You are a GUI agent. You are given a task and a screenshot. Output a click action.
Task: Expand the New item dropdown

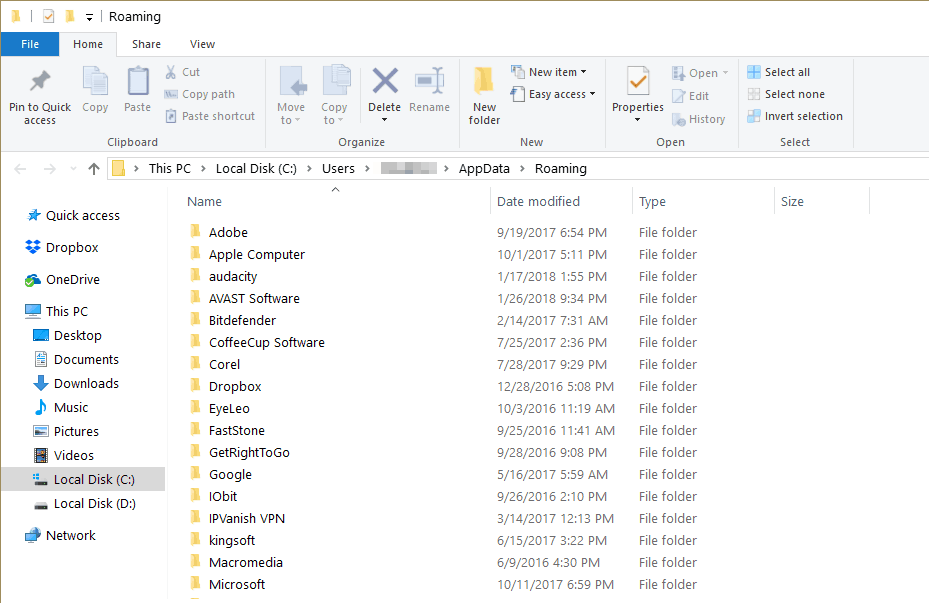[549, 72]
